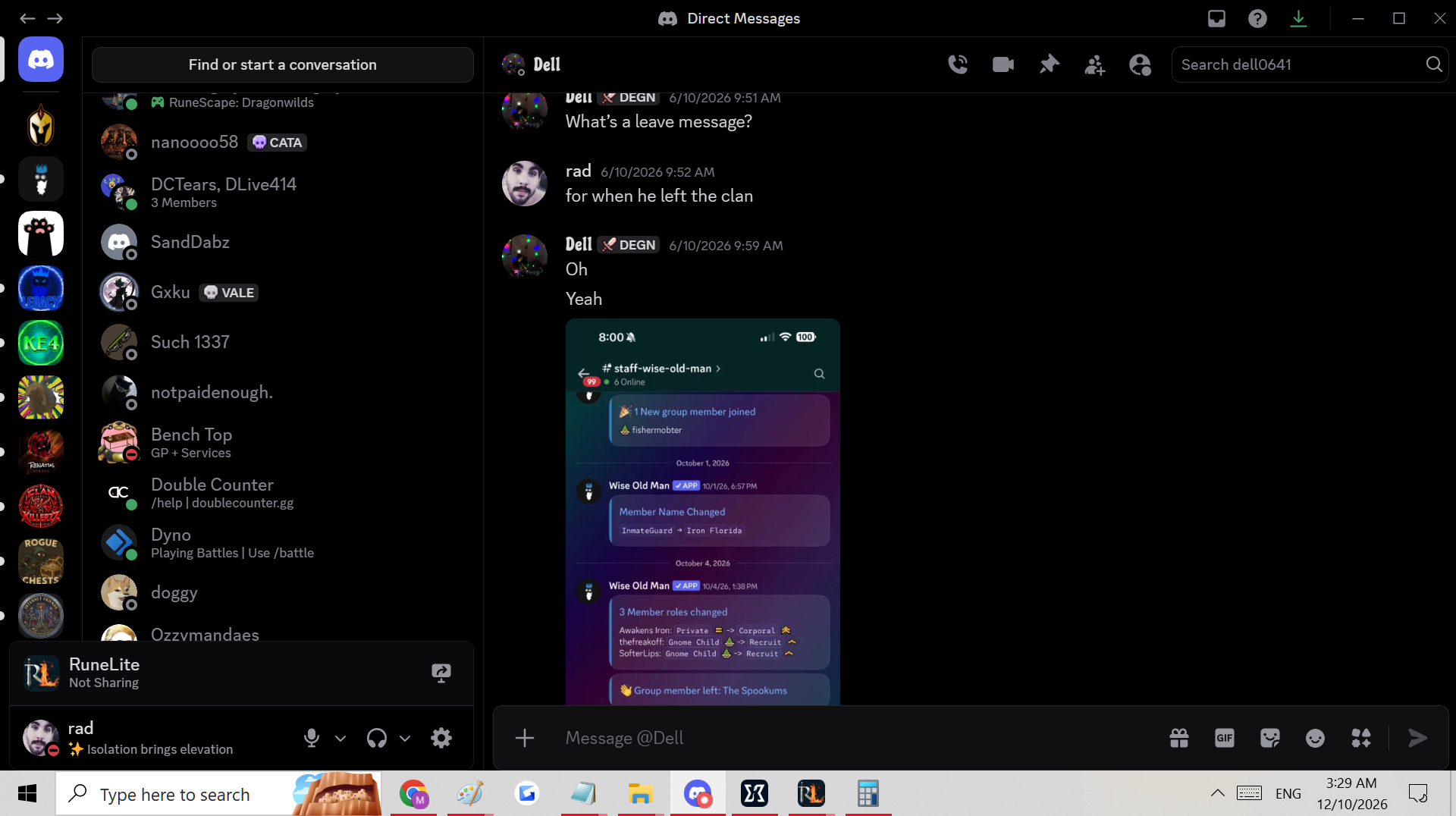The image size is (1456, 816).
Task: Open the GIF picker
Action: pyautogui.click(x=1225, y=738)
